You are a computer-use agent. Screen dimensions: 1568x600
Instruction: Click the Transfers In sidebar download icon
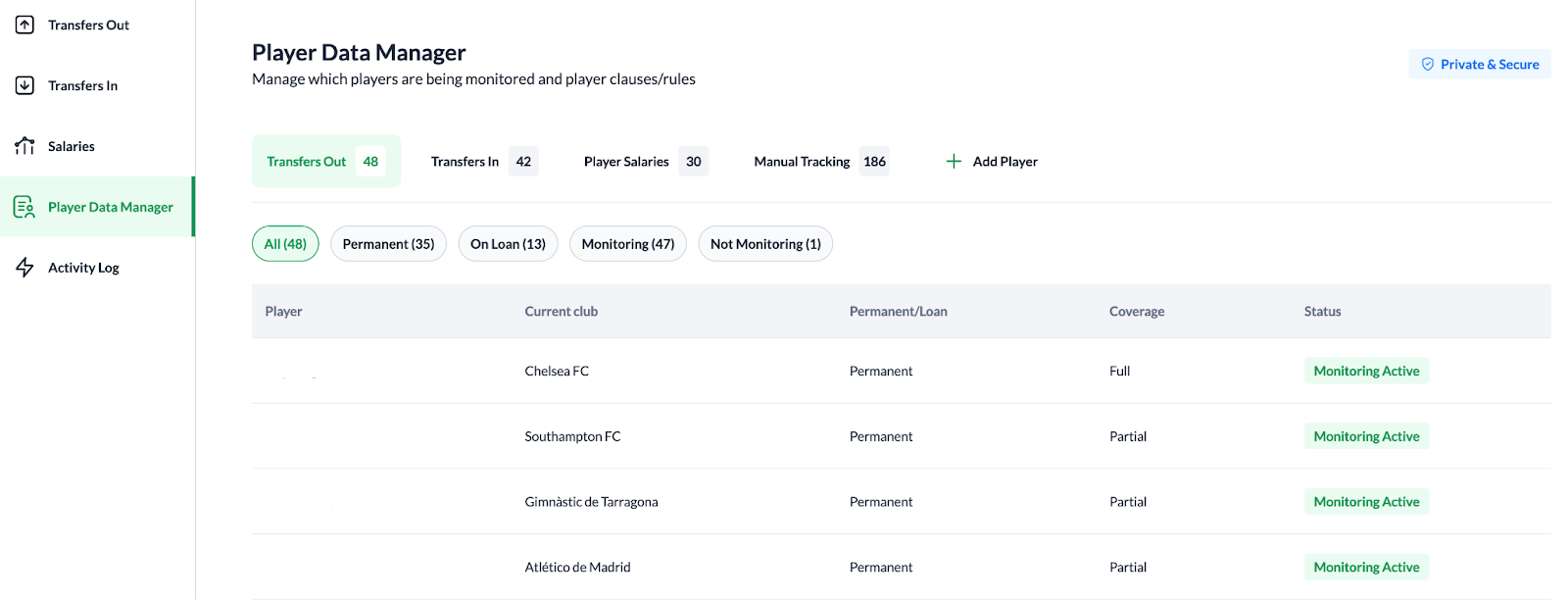click(x=24, y=86)
